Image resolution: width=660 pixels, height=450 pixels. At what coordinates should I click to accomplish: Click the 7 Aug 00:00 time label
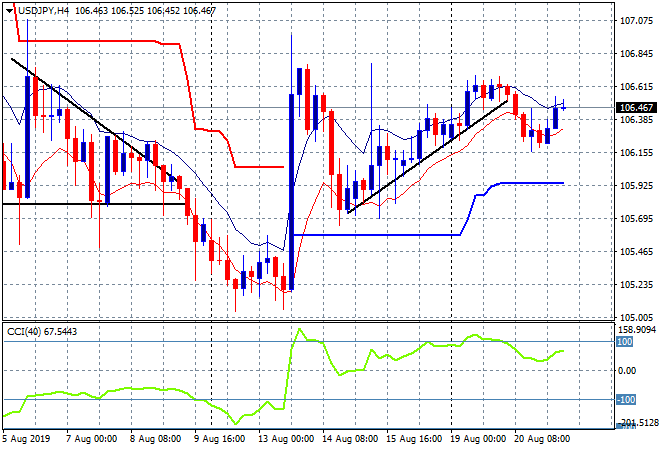pyautogui.click(x=91, y=439)
